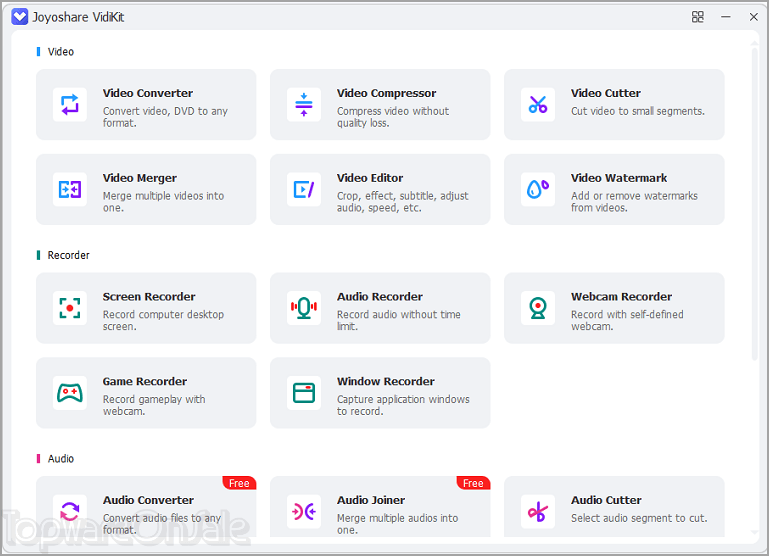This screenshot has width=769, height=556.
Task: Open the Video Converter icon
Action: [x=70, y=104]
